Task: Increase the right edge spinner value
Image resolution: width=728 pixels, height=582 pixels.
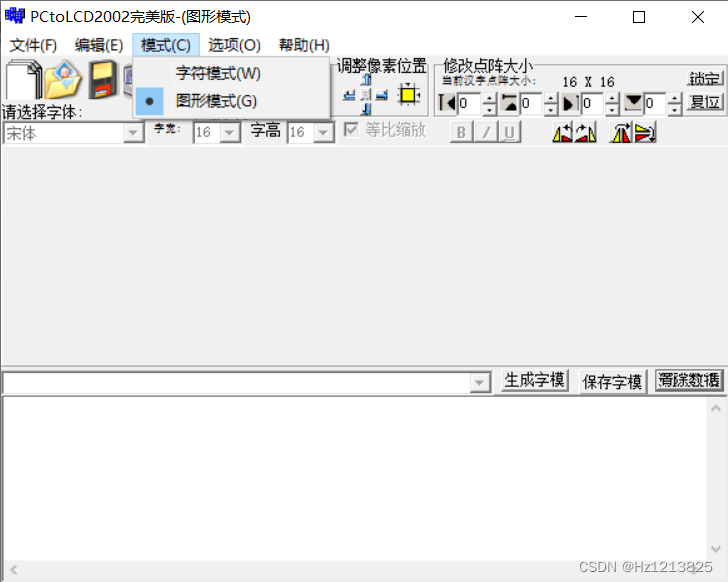Action: pyautogui.click(x=612, y=98)
